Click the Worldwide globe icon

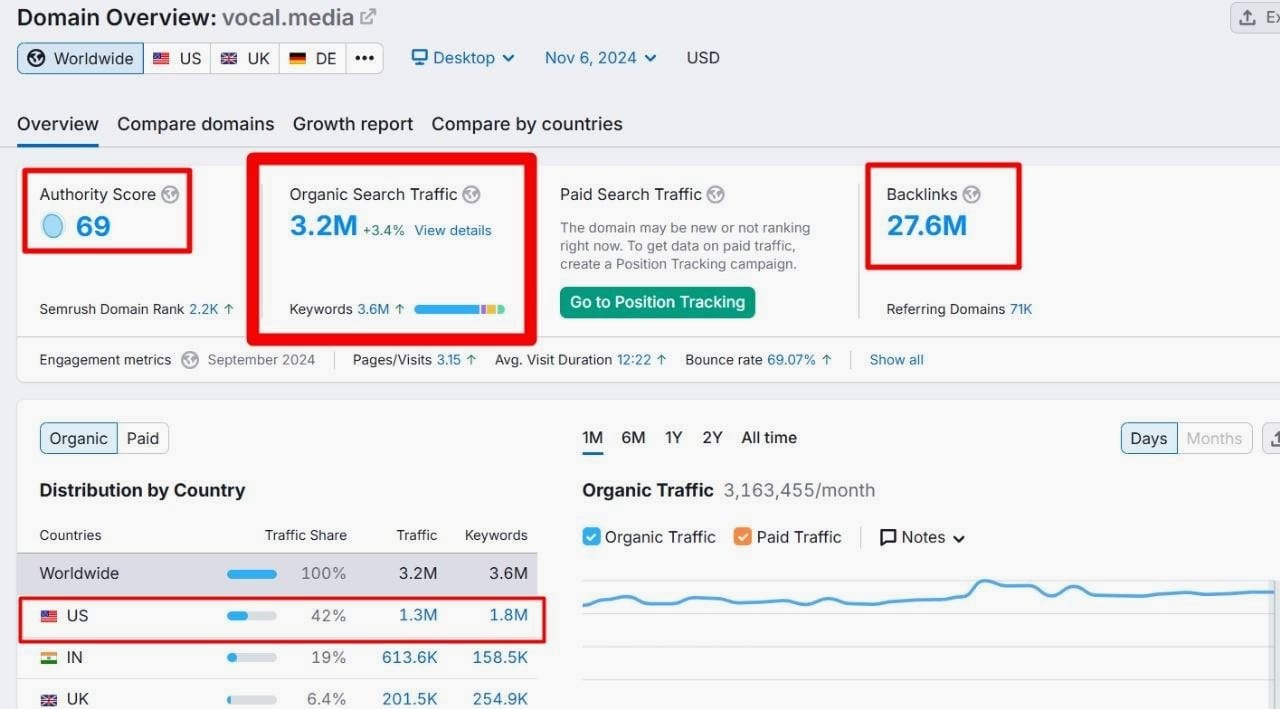pos(36,58)
